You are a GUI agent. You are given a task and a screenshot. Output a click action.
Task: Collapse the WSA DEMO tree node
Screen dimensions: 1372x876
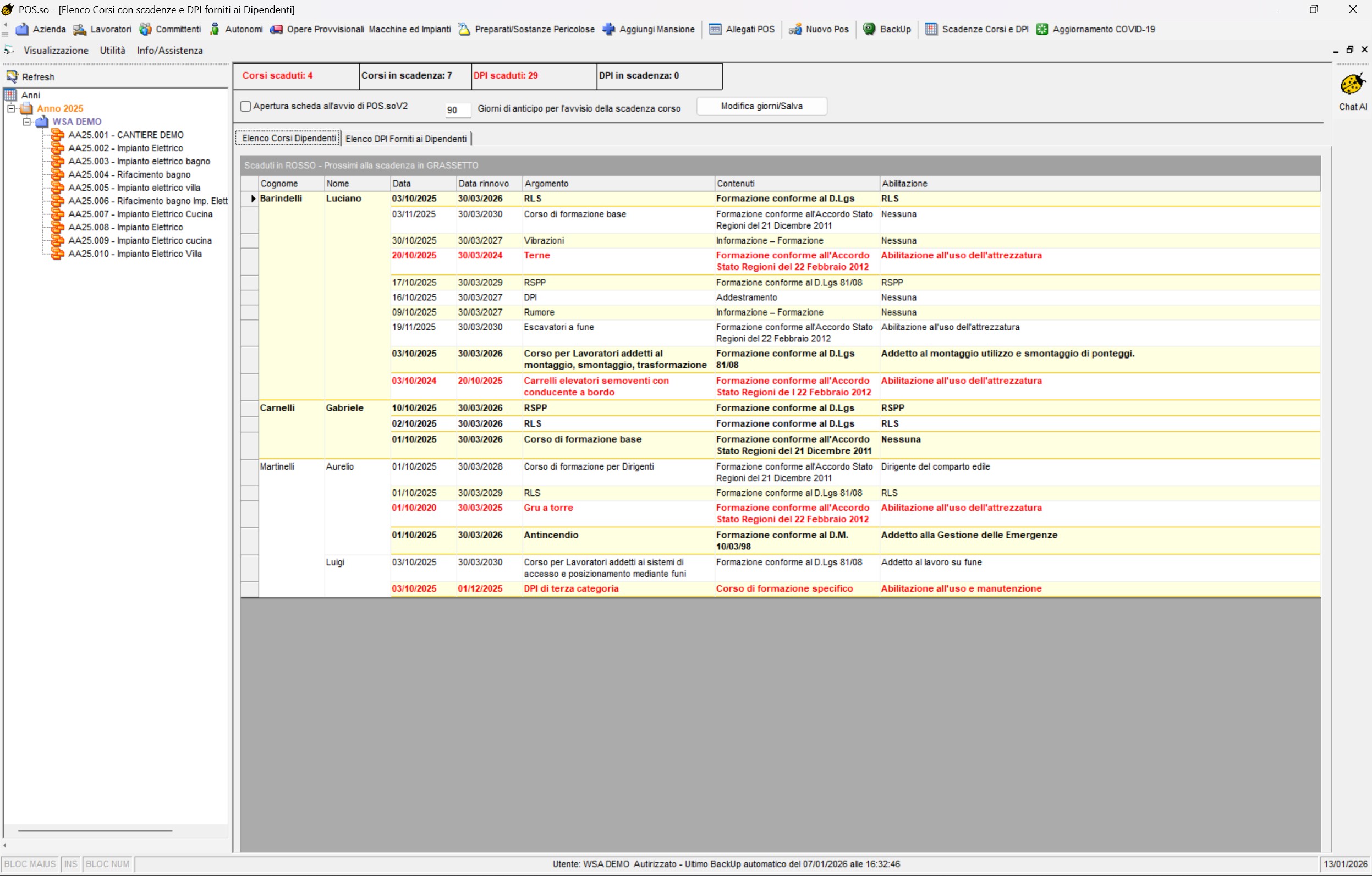tap(27, 122)
